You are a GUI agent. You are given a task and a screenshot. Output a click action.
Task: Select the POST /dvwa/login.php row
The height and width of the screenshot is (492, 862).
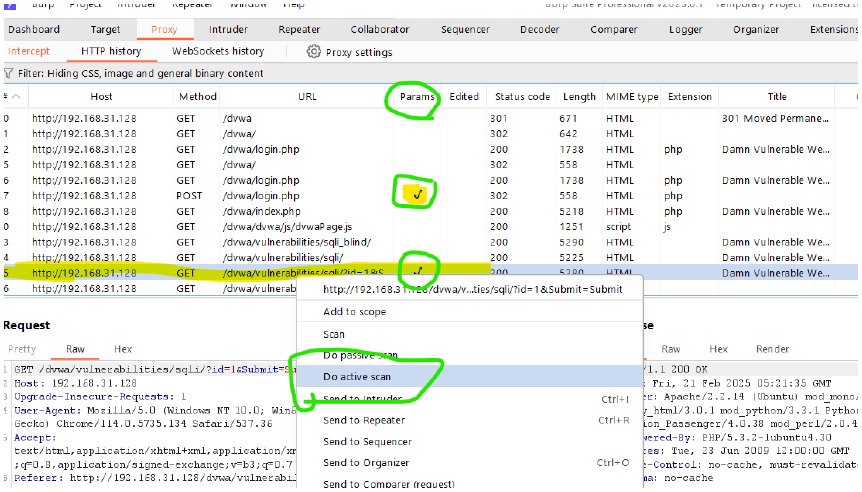click(x=431, y=196)
